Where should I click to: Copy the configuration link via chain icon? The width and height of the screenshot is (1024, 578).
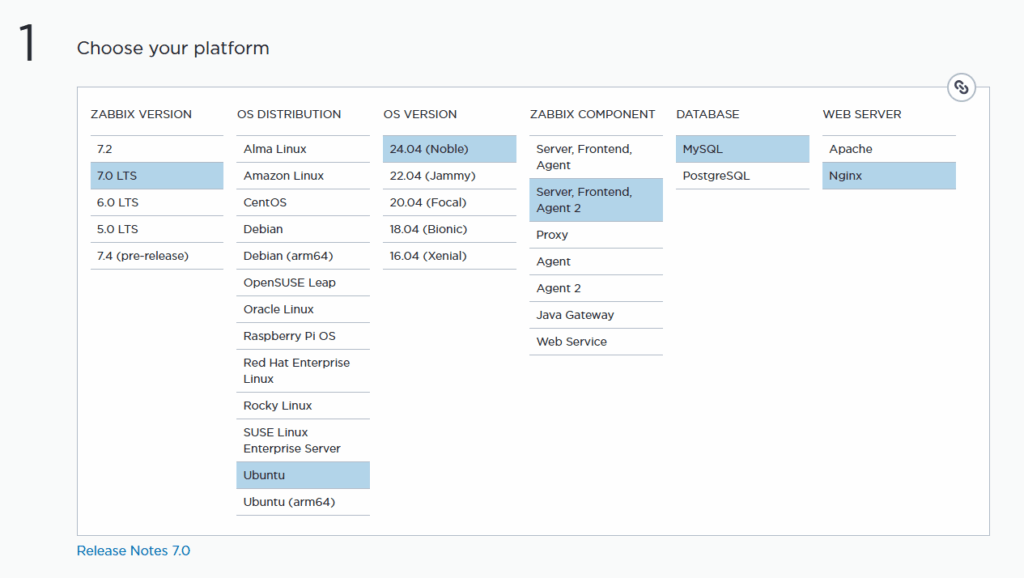pos(961,87)
